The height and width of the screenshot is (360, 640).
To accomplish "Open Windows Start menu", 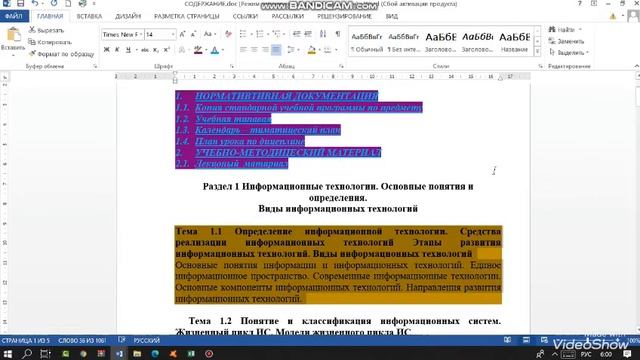I will 7,353.
